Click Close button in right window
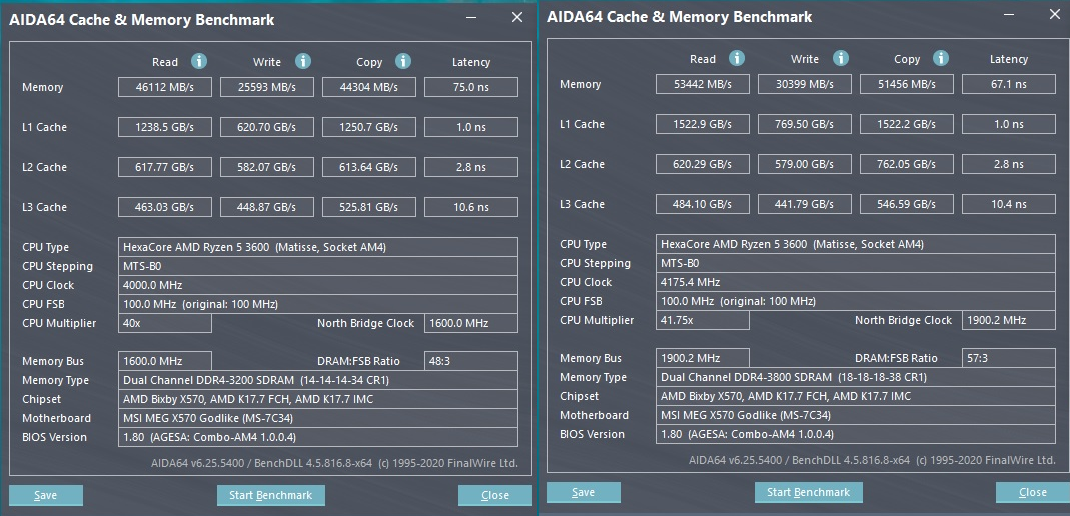This screenshot has width=1070, height=516. tap(1032, 493)
